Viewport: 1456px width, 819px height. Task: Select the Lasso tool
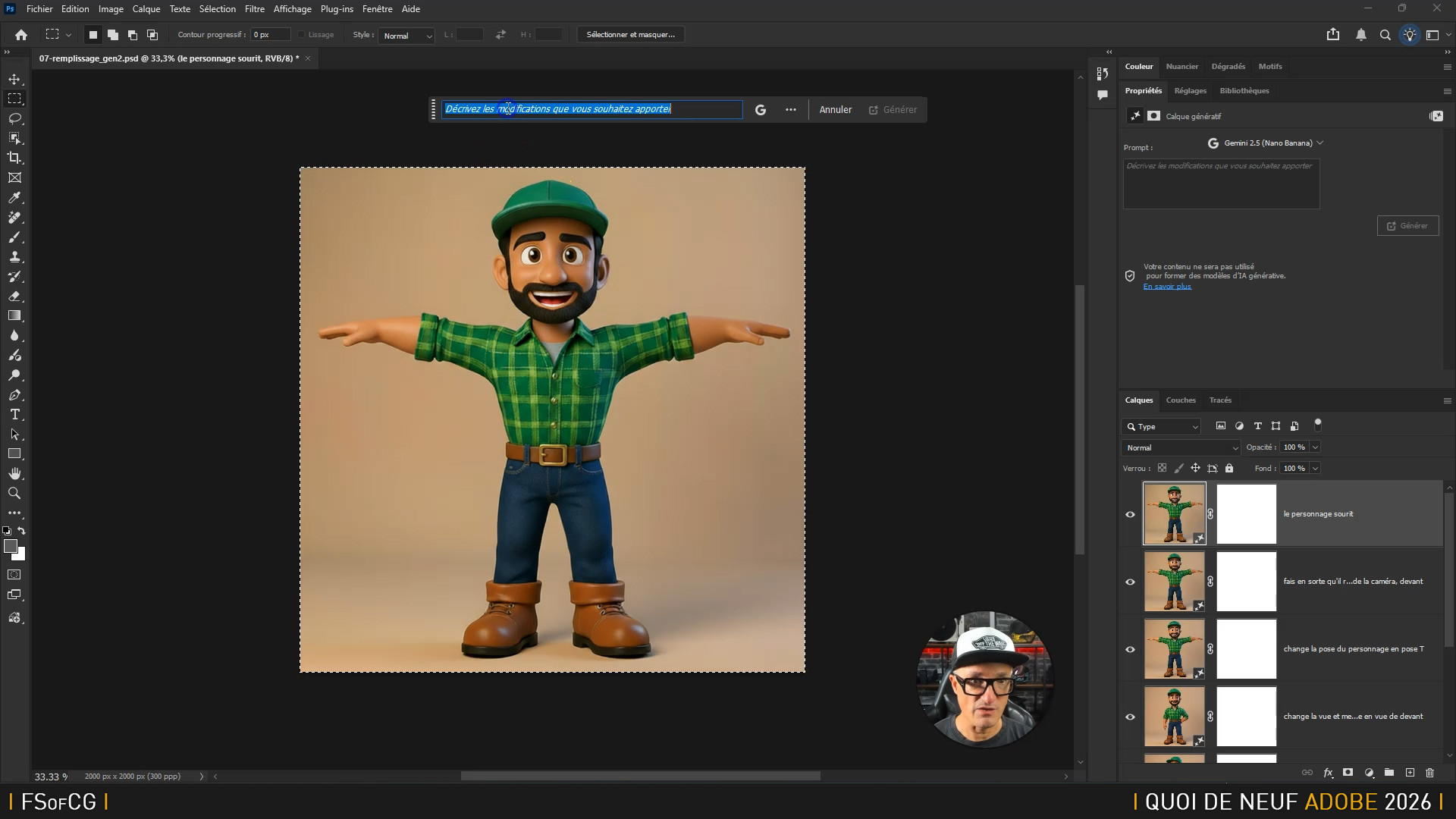(14, 118)
